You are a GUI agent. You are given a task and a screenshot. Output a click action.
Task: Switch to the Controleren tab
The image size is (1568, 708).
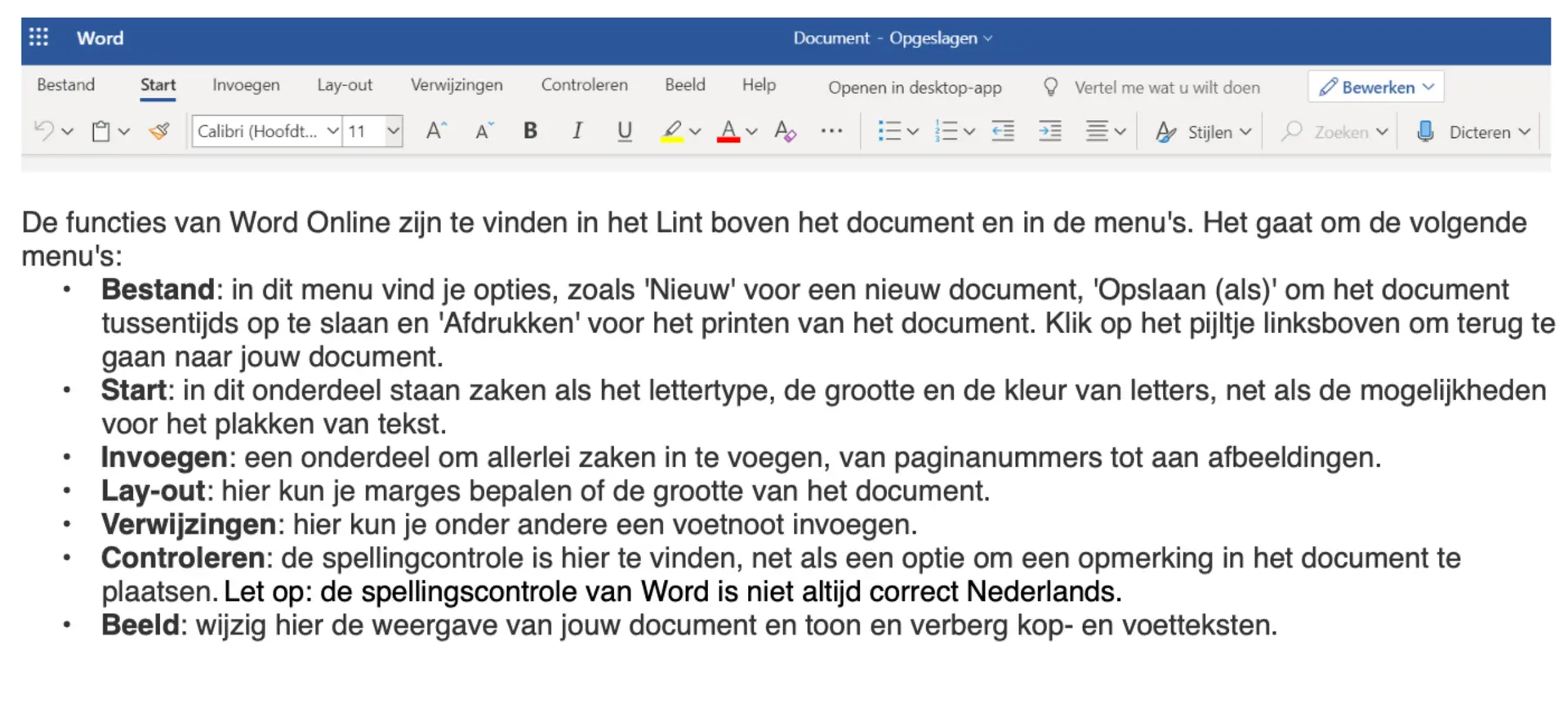(585, 85)
